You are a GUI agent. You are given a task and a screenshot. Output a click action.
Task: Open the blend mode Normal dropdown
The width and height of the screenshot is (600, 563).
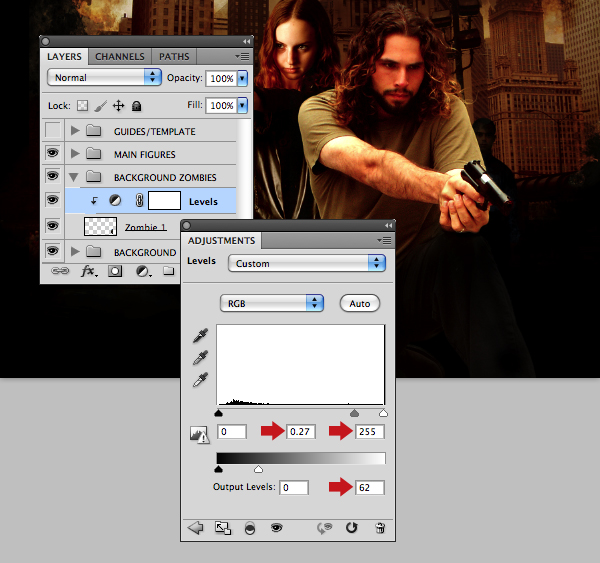(x=104, y=77)
